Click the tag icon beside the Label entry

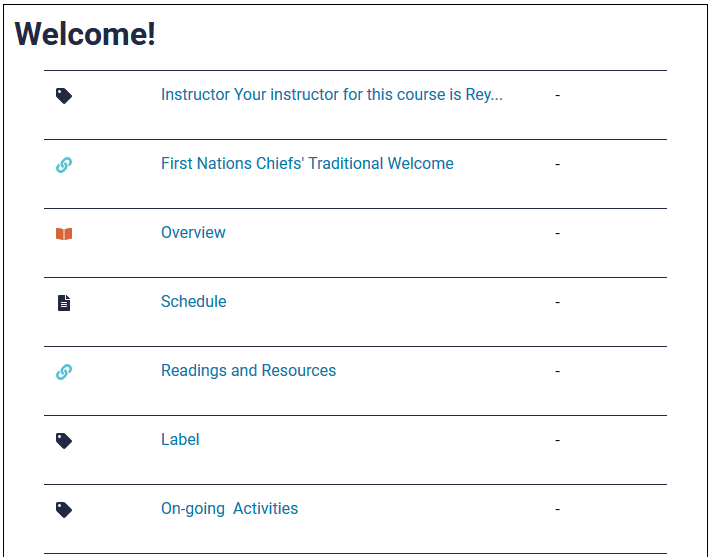[x=64, y=441]
